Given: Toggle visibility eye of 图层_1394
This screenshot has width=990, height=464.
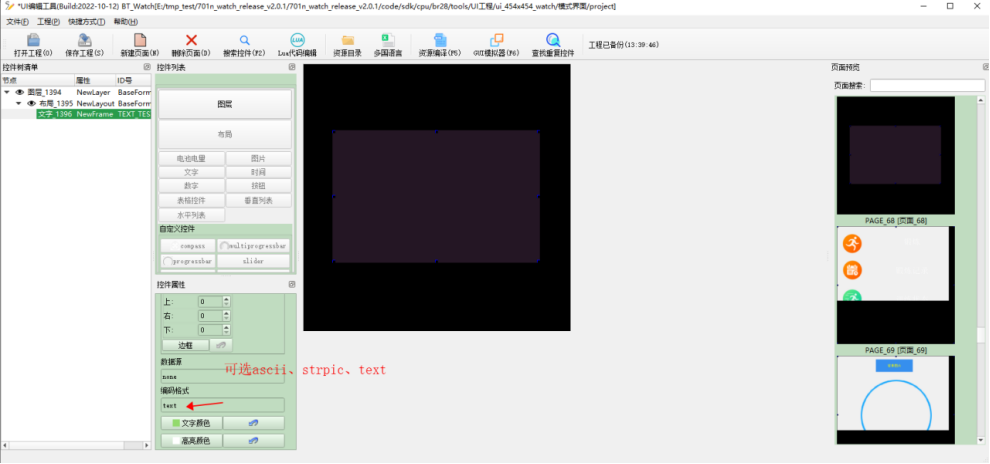Looking at the screenshot, I should click(x=20, y=92).
